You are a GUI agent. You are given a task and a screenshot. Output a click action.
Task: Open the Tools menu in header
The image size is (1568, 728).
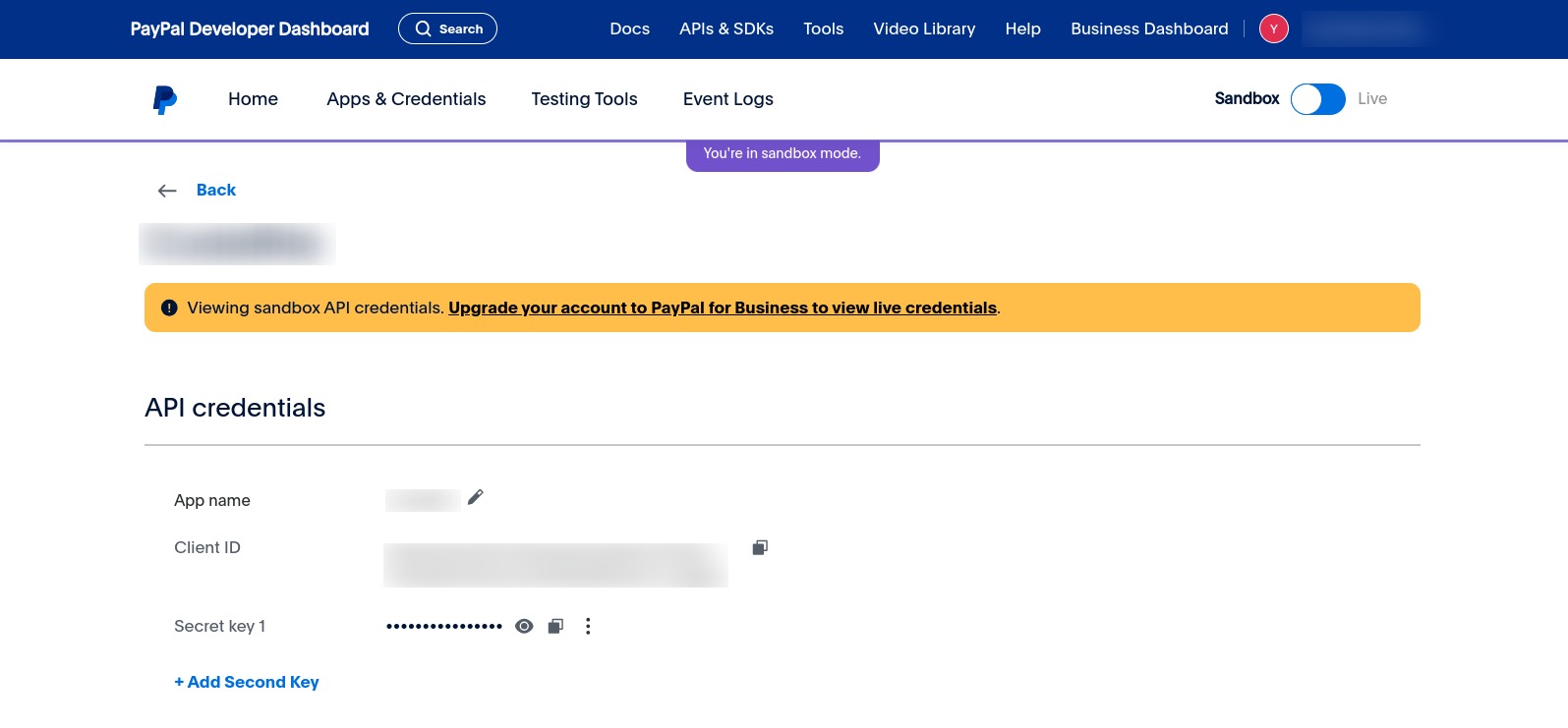823,28
